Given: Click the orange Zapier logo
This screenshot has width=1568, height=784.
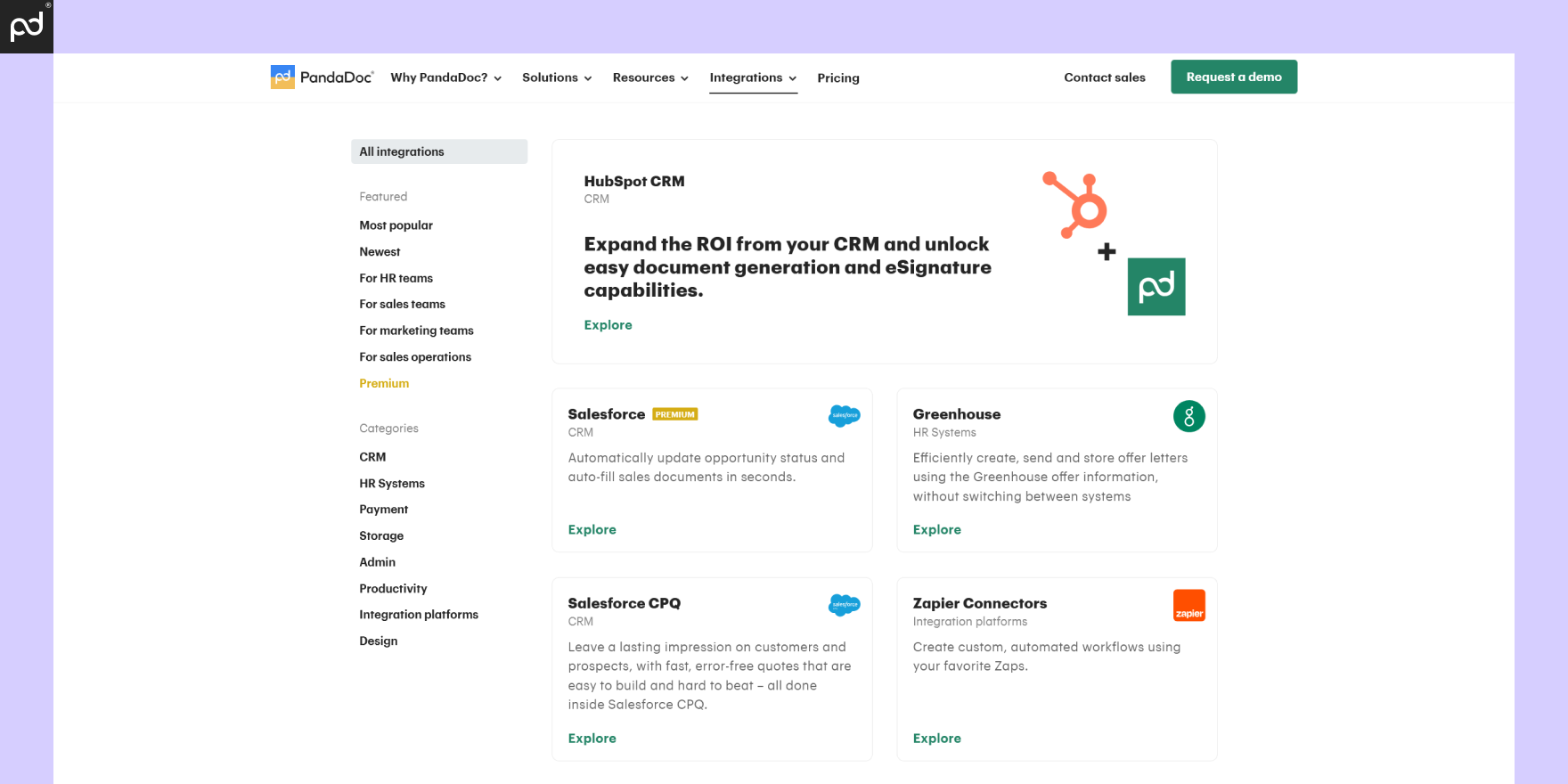Looking at the screenshot, I should point(1188,605).
